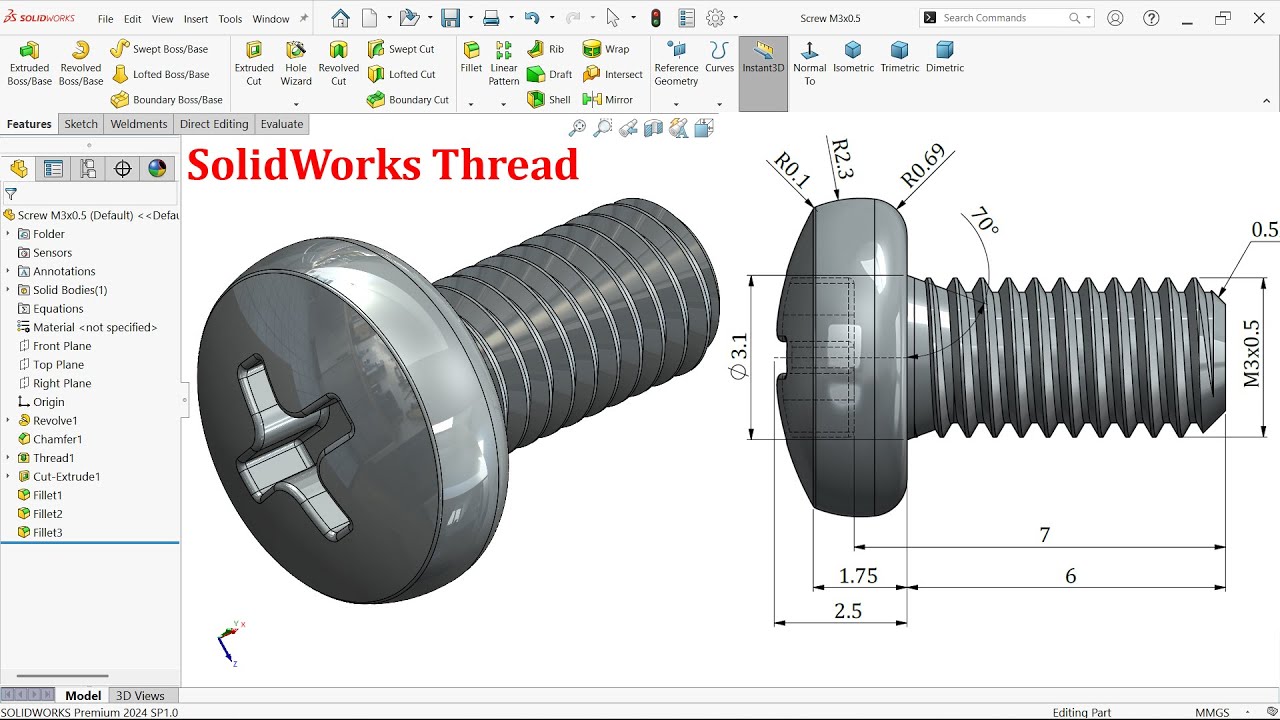Click the Home icon in title bar
This screenshot has width=1280, height=720.
click(x=340, y=18)
